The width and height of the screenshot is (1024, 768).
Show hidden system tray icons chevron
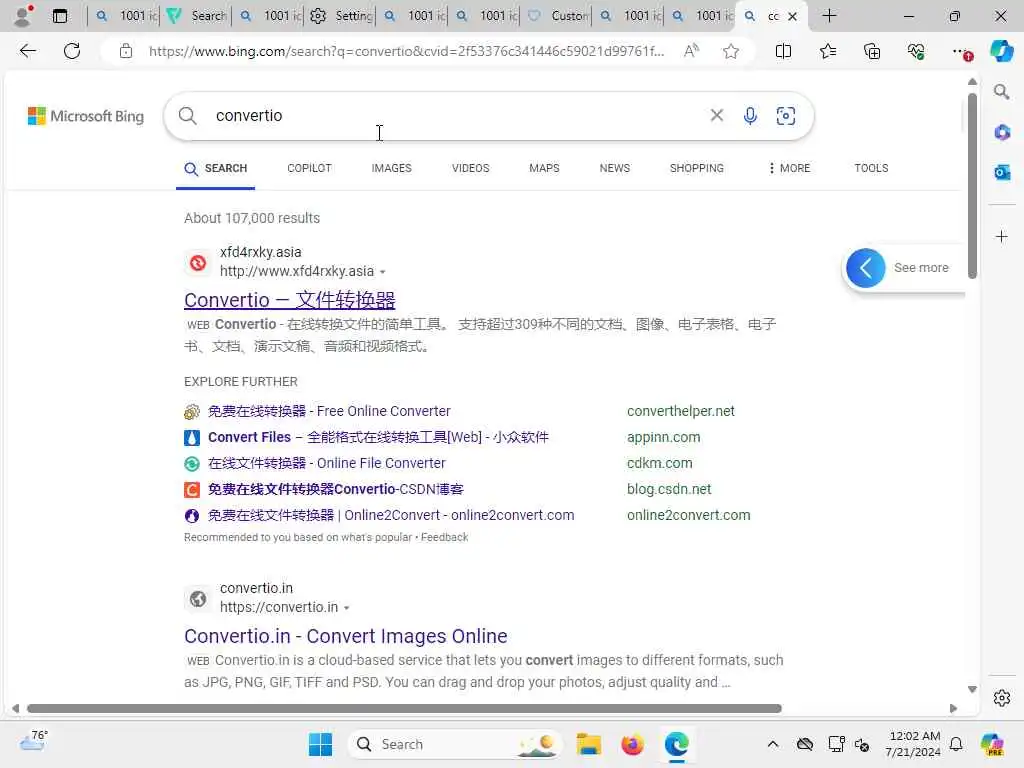772,744
